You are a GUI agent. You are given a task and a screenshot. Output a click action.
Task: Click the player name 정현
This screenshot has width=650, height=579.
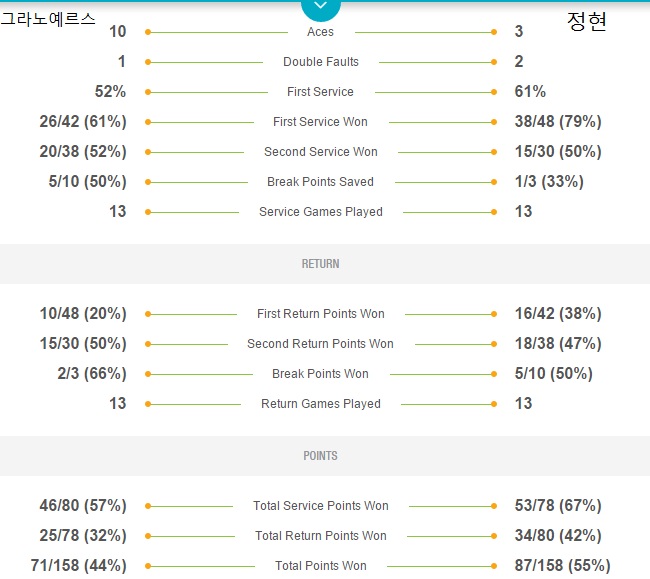[587, 22]
